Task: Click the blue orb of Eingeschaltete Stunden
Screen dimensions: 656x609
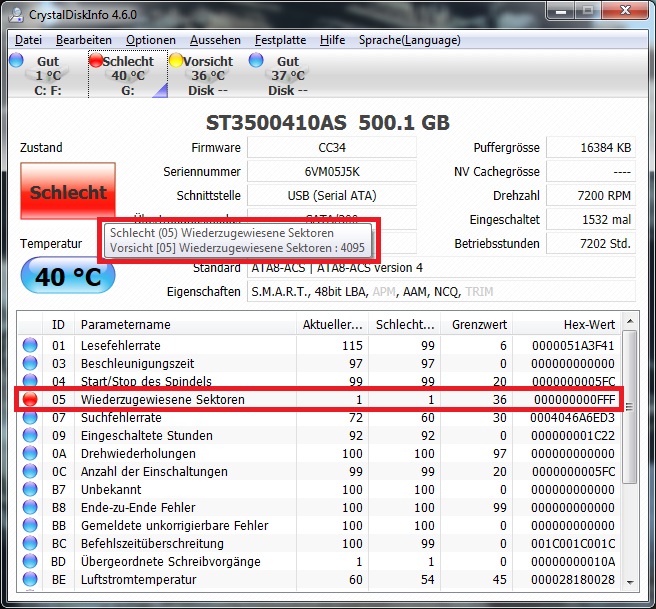Action: 30,435
